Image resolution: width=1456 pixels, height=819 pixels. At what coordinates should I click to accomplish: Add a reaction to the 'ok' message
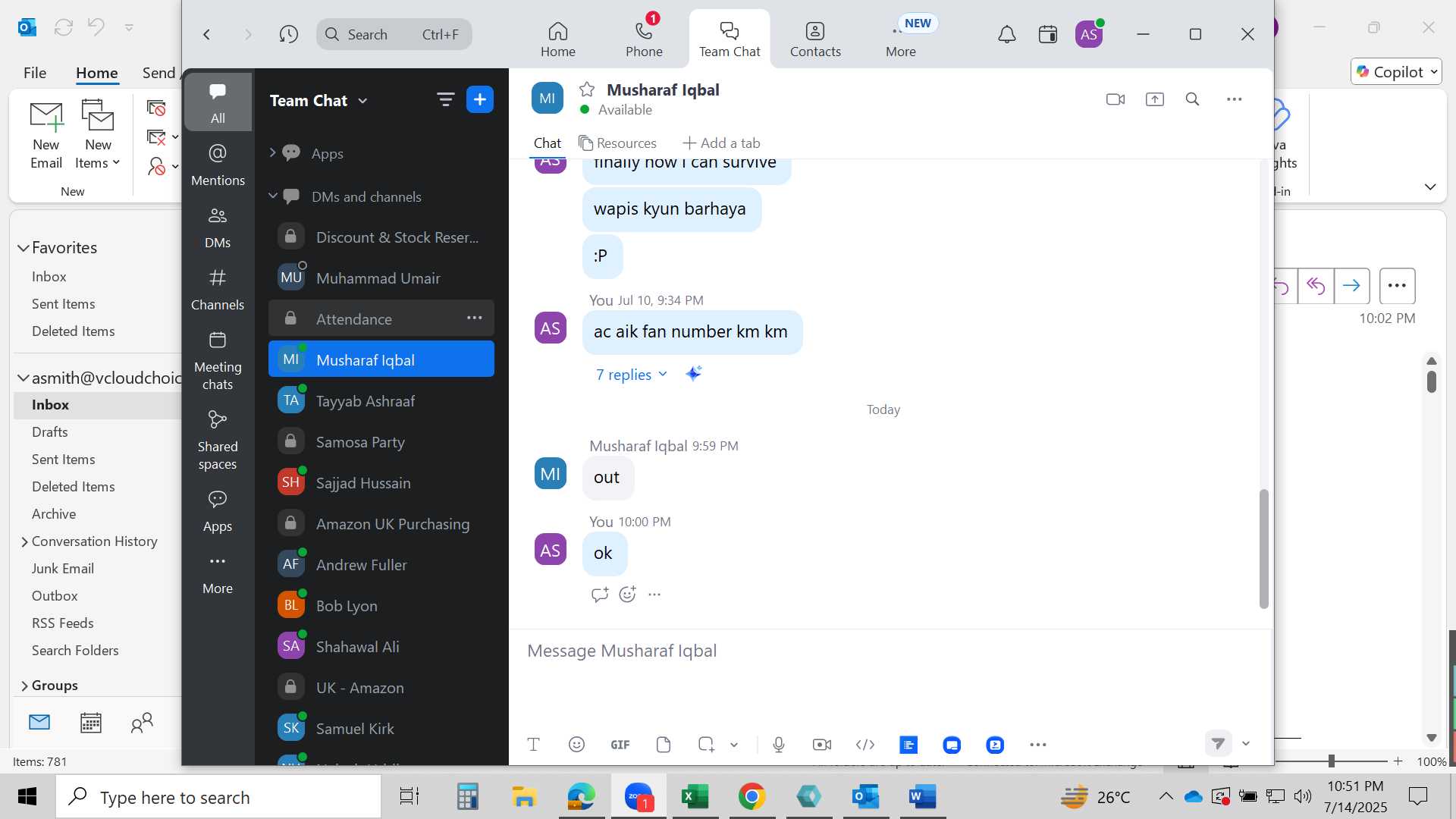(627, 595)
